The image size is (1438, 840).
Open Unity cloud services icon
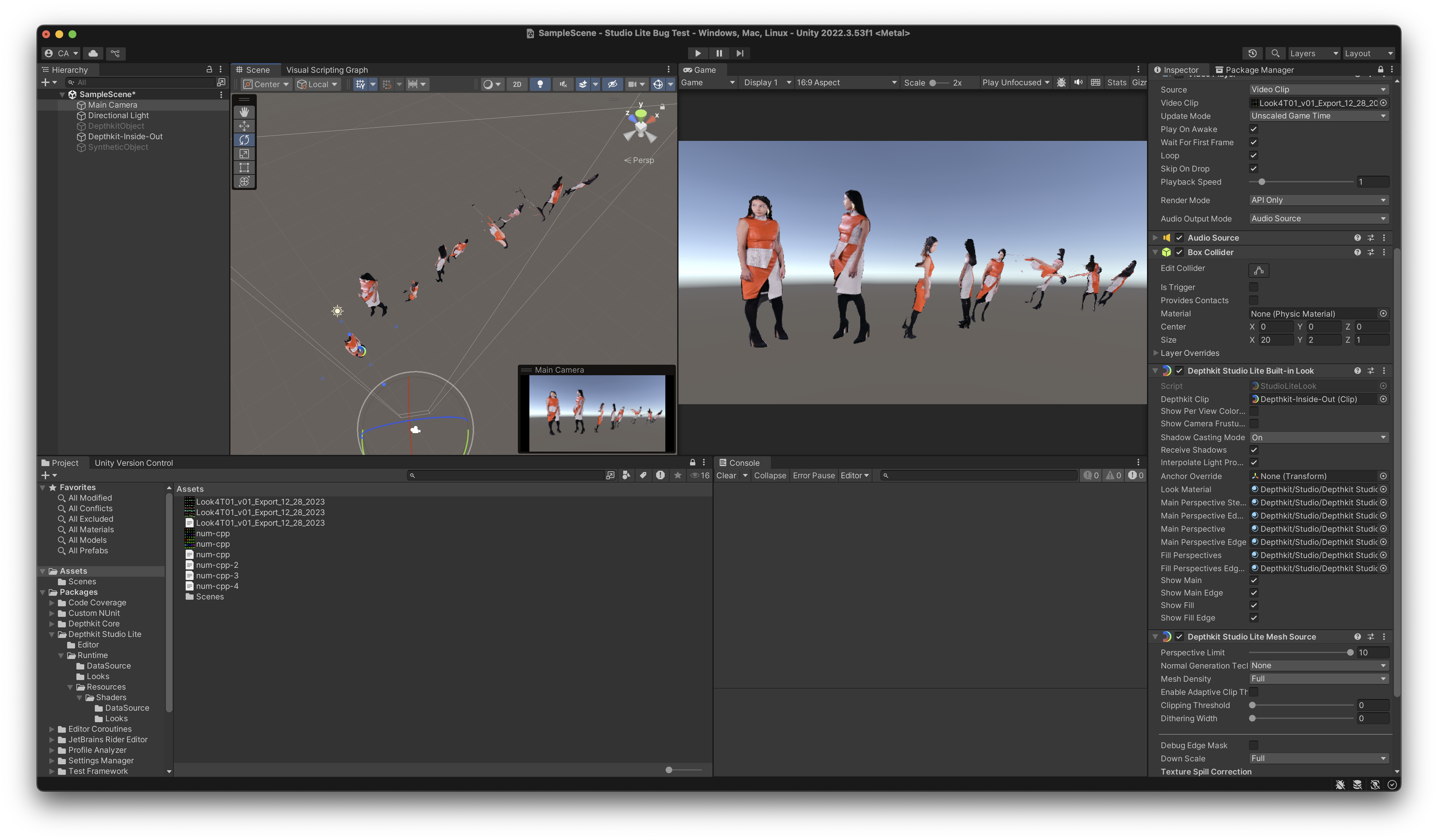(93, 53)
